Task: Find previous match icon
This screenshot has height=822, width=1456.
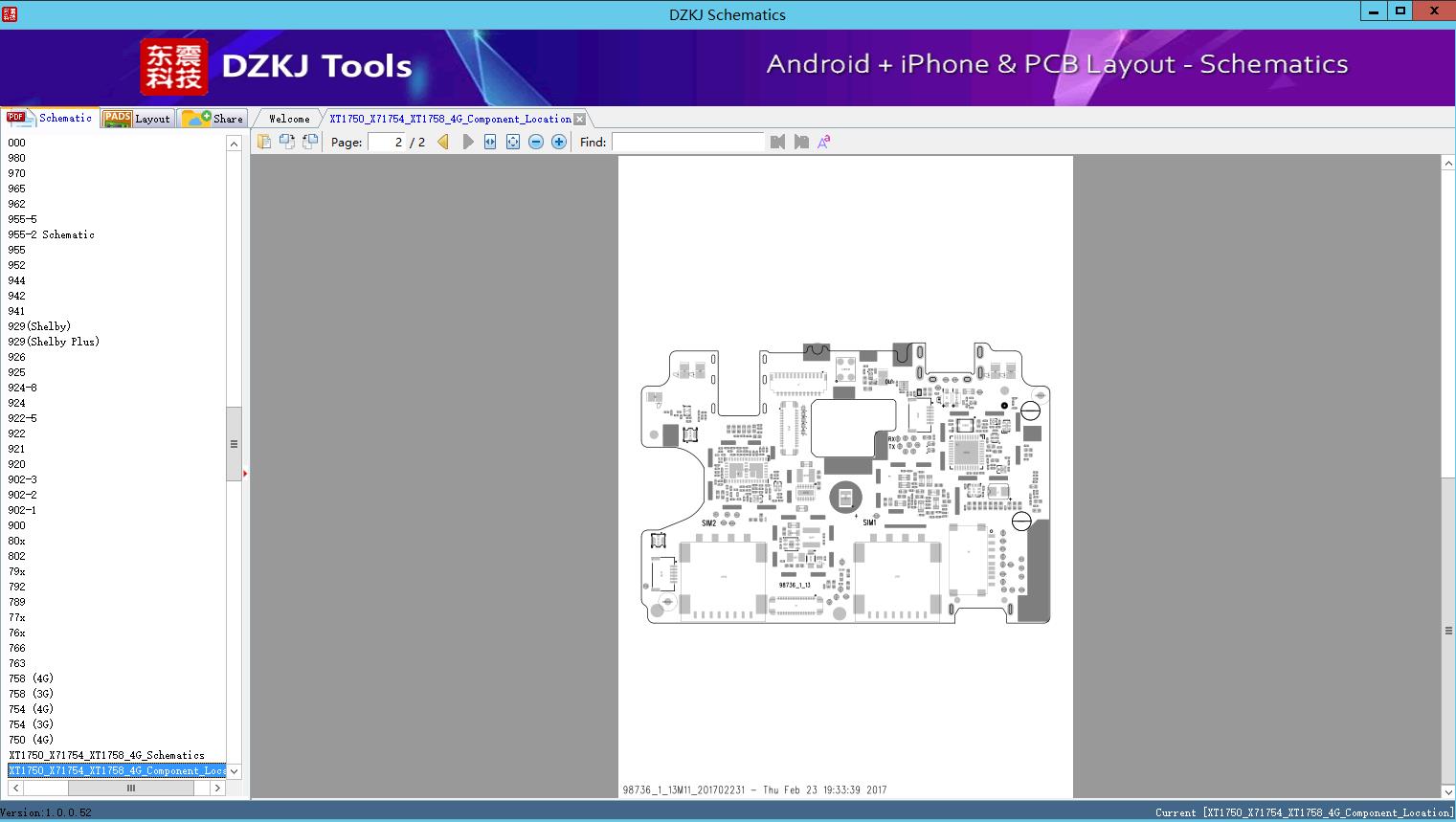Action: 777,142
